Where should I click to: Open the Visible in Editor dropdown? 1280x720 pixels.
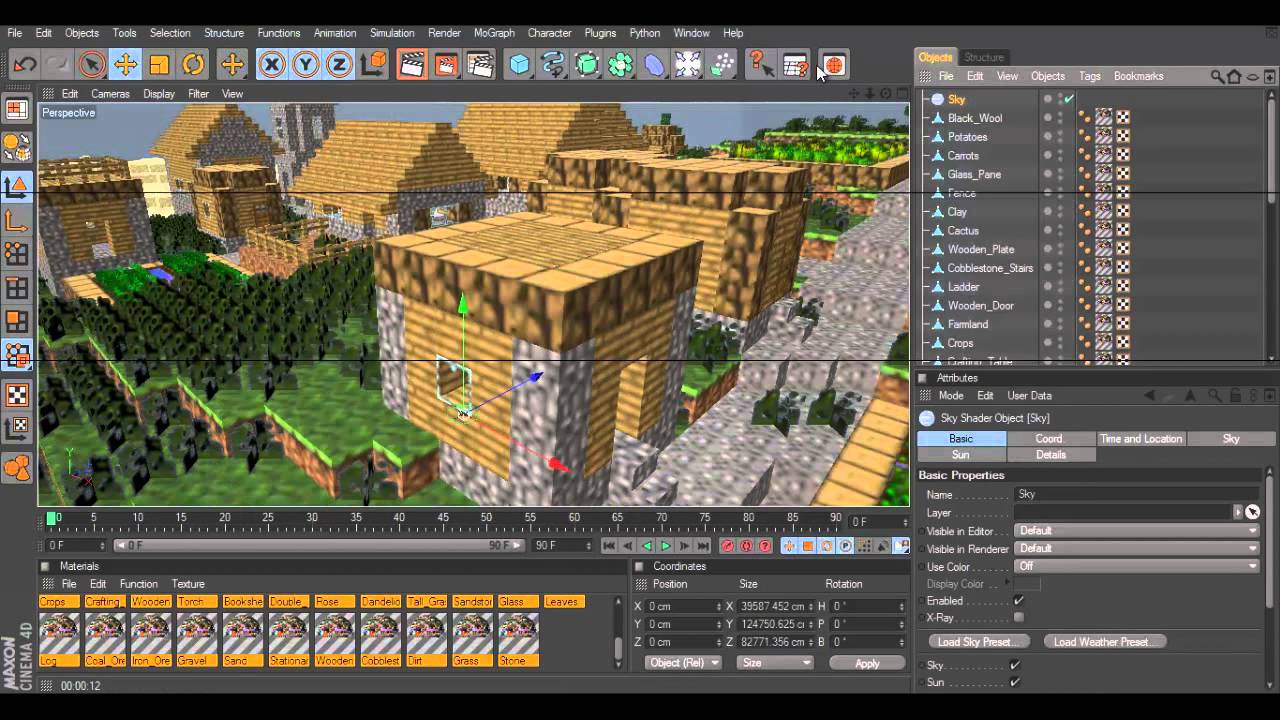(1137, 531)
